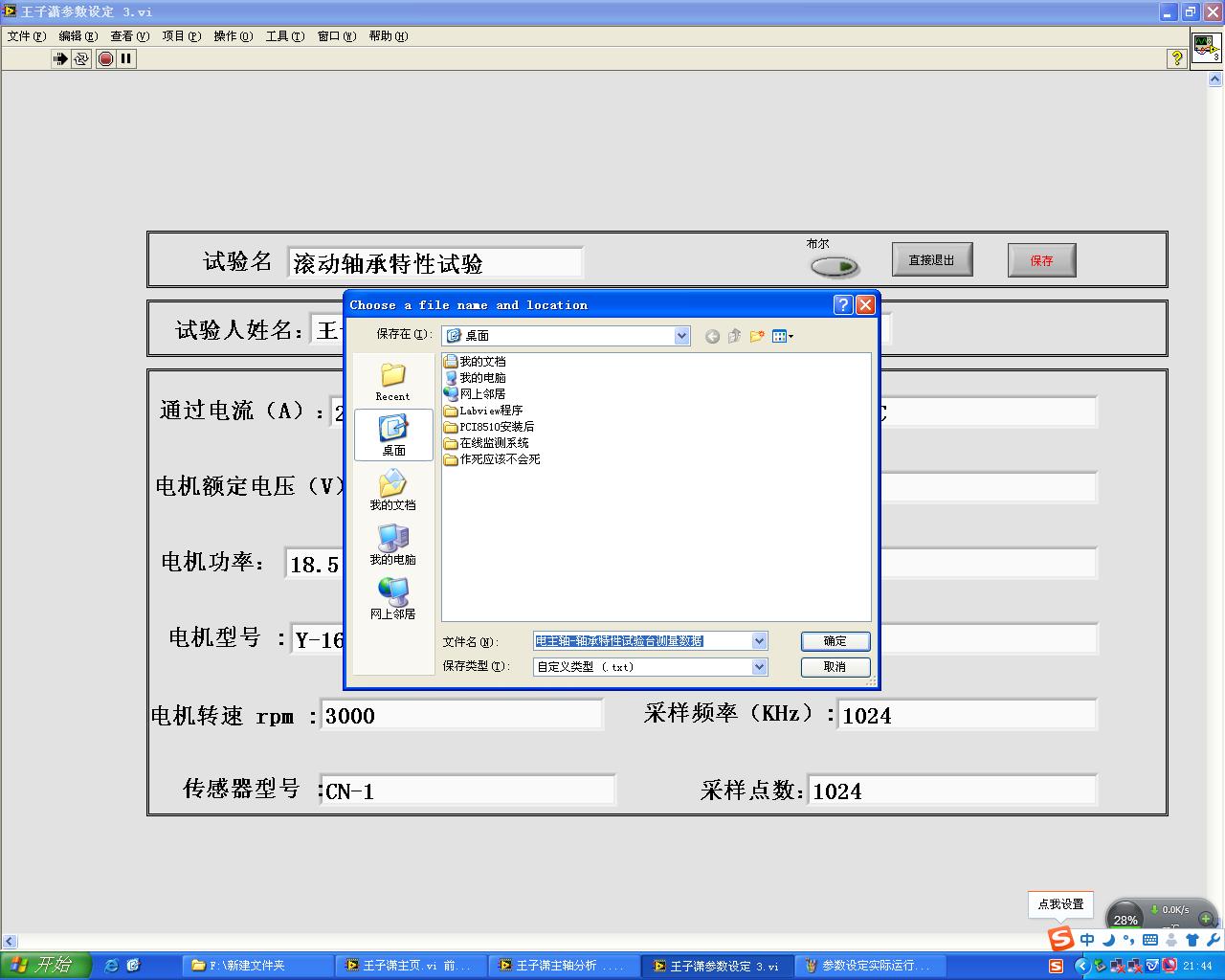This screenshot has height=980, width=1225.
Task: Click the Sogou soft keyboard icon
Action: [1150, 940]
